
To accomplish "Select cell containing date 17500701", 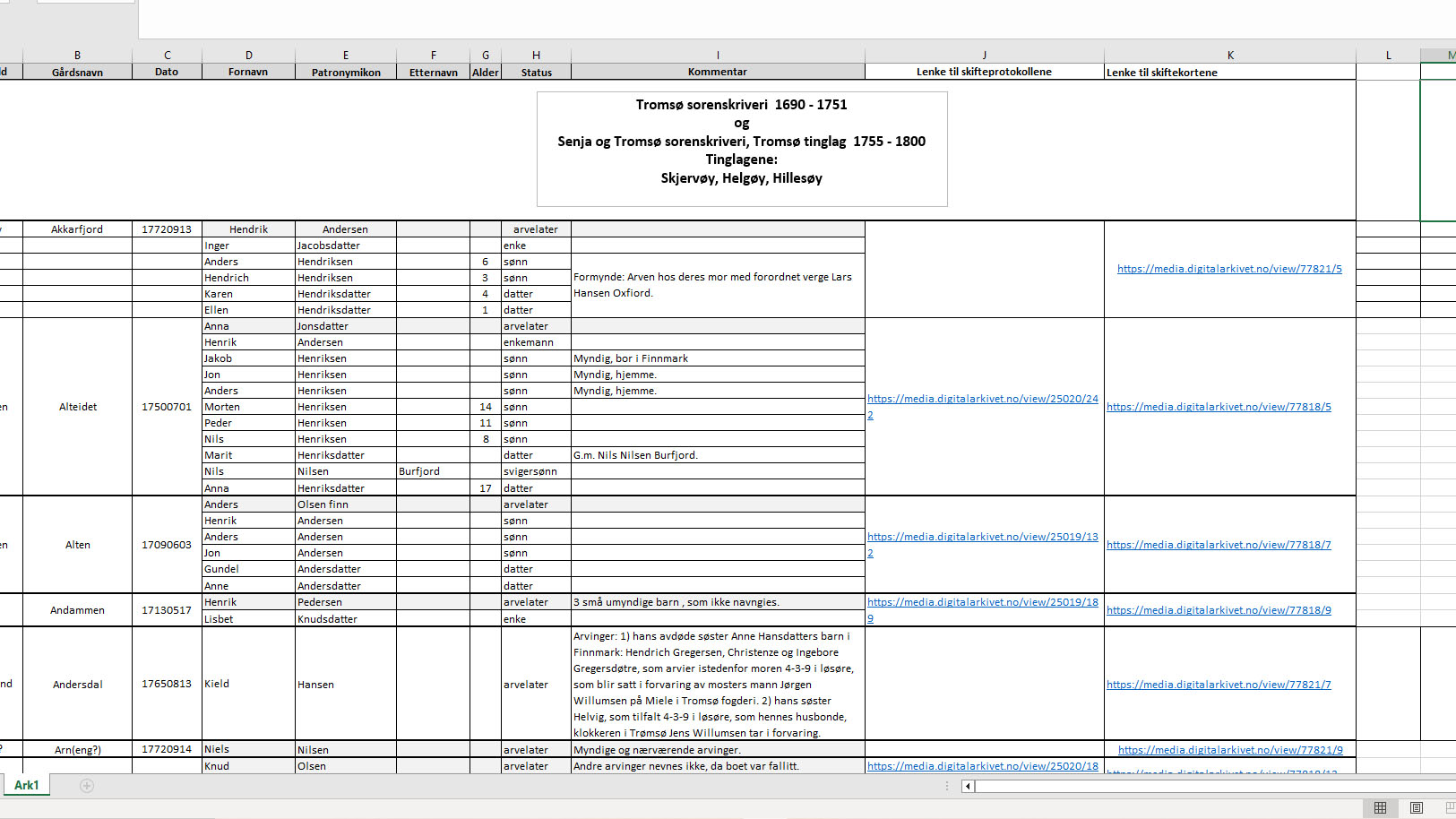I will 167,407.
